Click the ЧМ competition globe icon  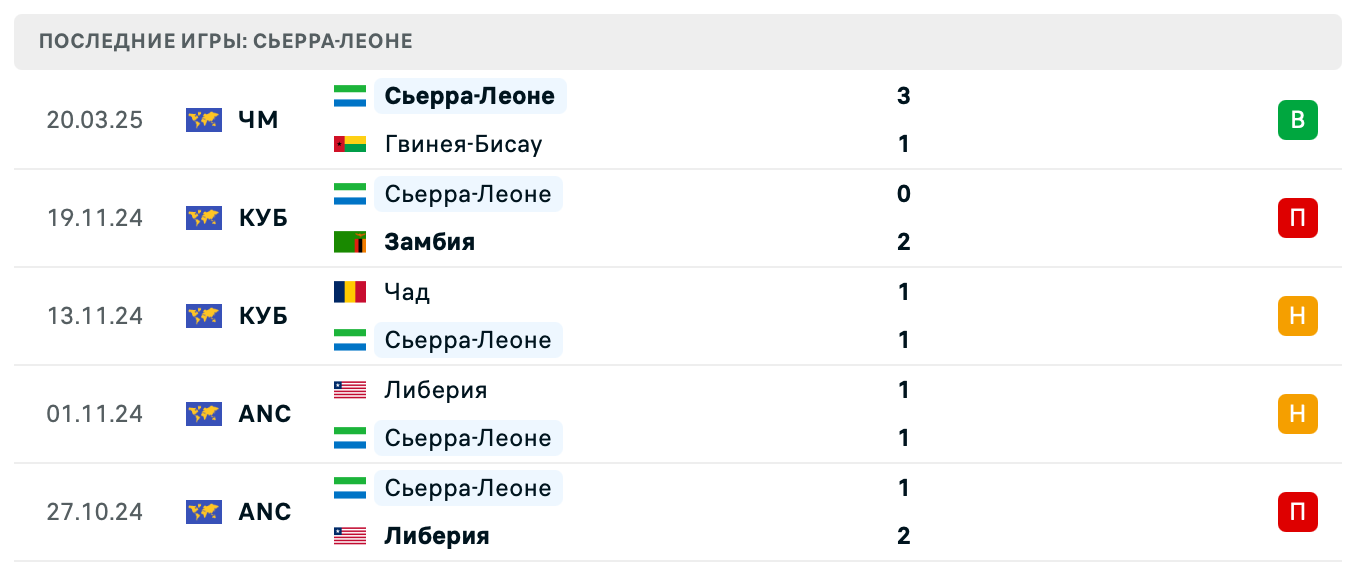click(x=204, y=119)
